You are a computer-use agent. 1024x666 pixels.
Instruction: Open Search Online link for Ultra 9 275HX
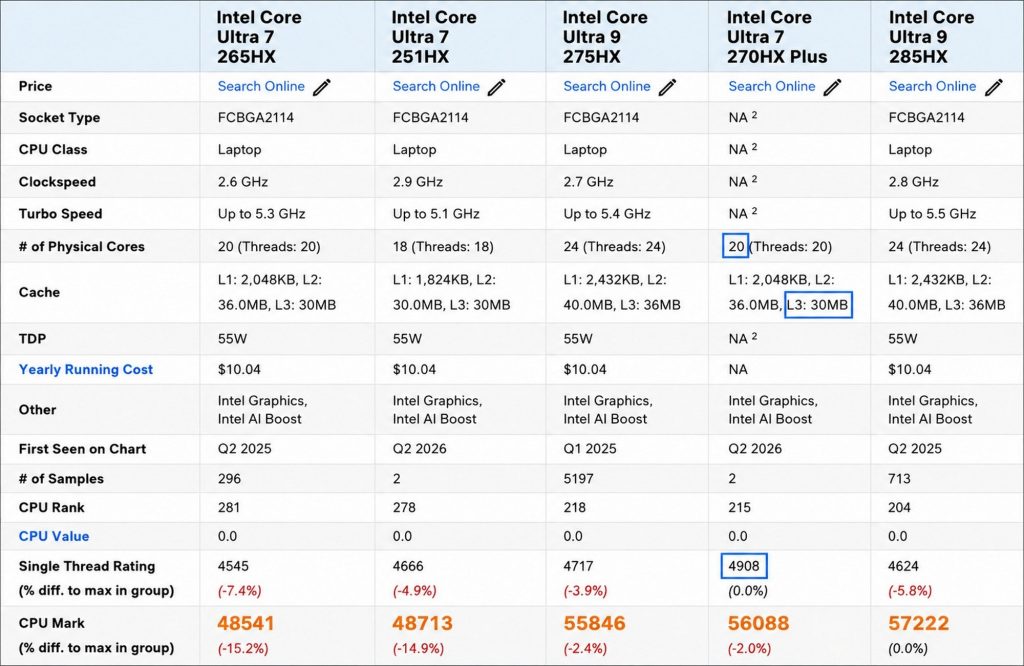(607, 86)
